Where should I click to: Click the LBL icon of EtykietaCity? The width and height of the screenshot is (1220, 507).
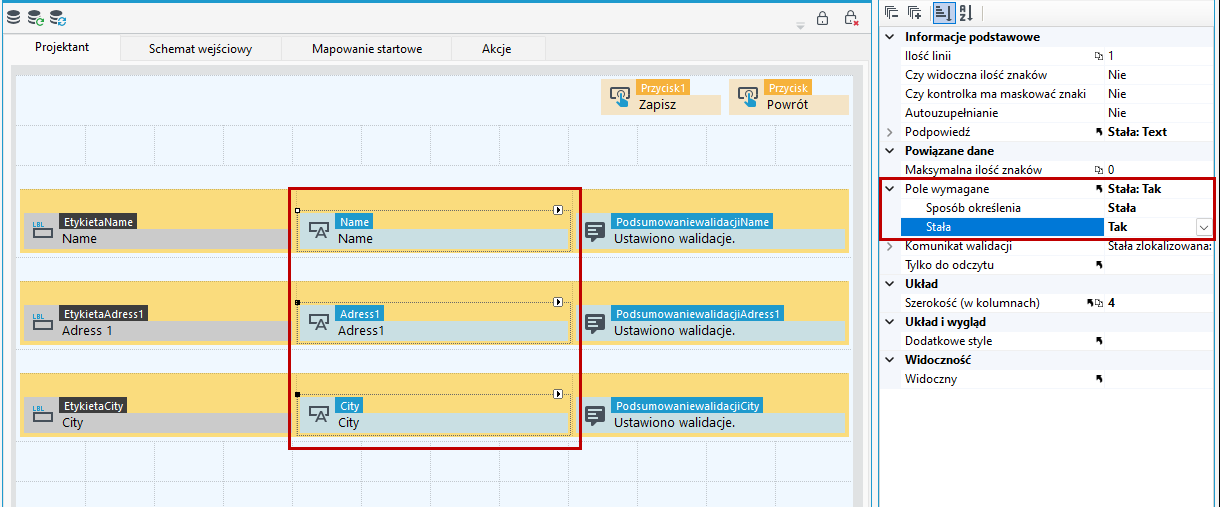(x=41, y=415)
